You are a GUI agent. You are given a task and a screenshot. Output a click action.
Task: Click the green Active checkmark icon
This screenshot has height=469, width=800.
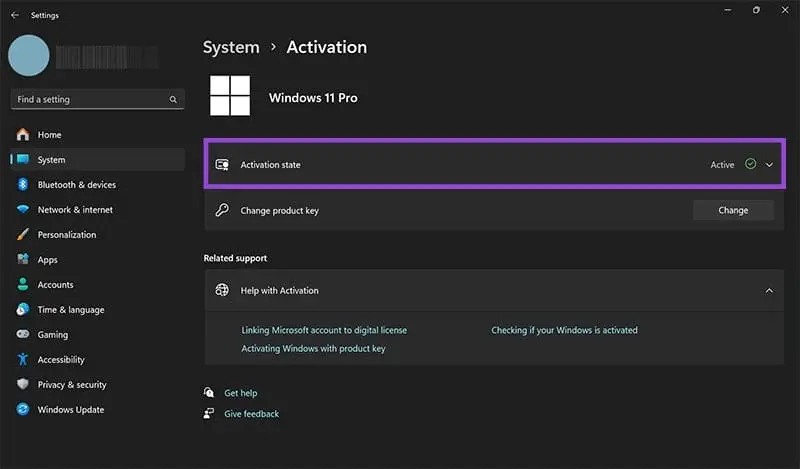click(751, 164)
